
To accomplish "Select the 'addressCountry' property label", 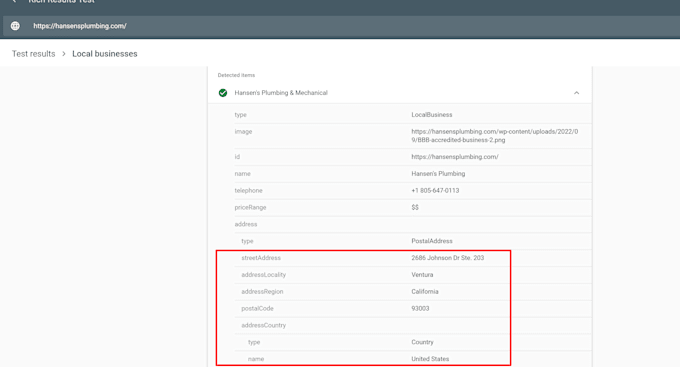I will (x=263, y=325).
